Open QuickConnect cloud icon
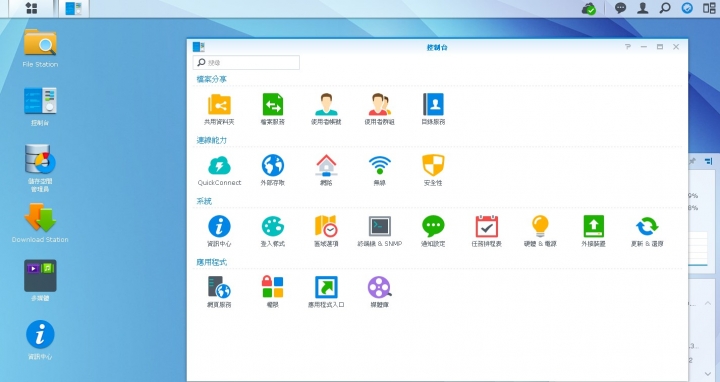This screenshot has width=720, height=382. pos(219,165)
